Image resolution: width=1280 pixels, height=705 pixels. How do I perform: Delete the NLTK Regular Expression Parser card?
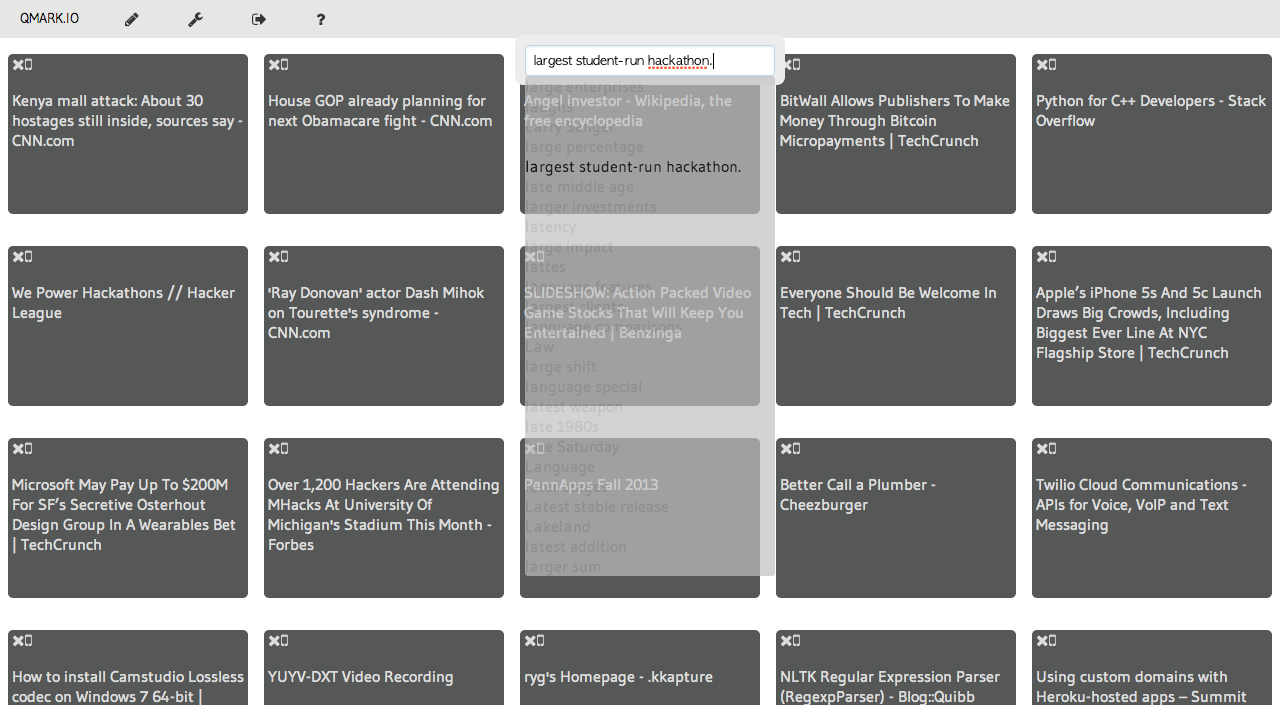(785, 641)
